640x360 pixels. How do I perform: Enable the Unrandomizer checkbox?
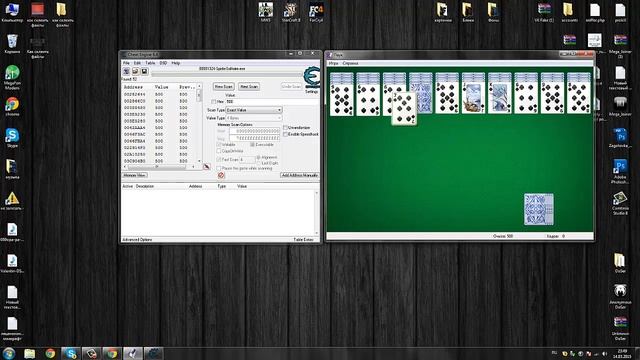pos(285,128)
